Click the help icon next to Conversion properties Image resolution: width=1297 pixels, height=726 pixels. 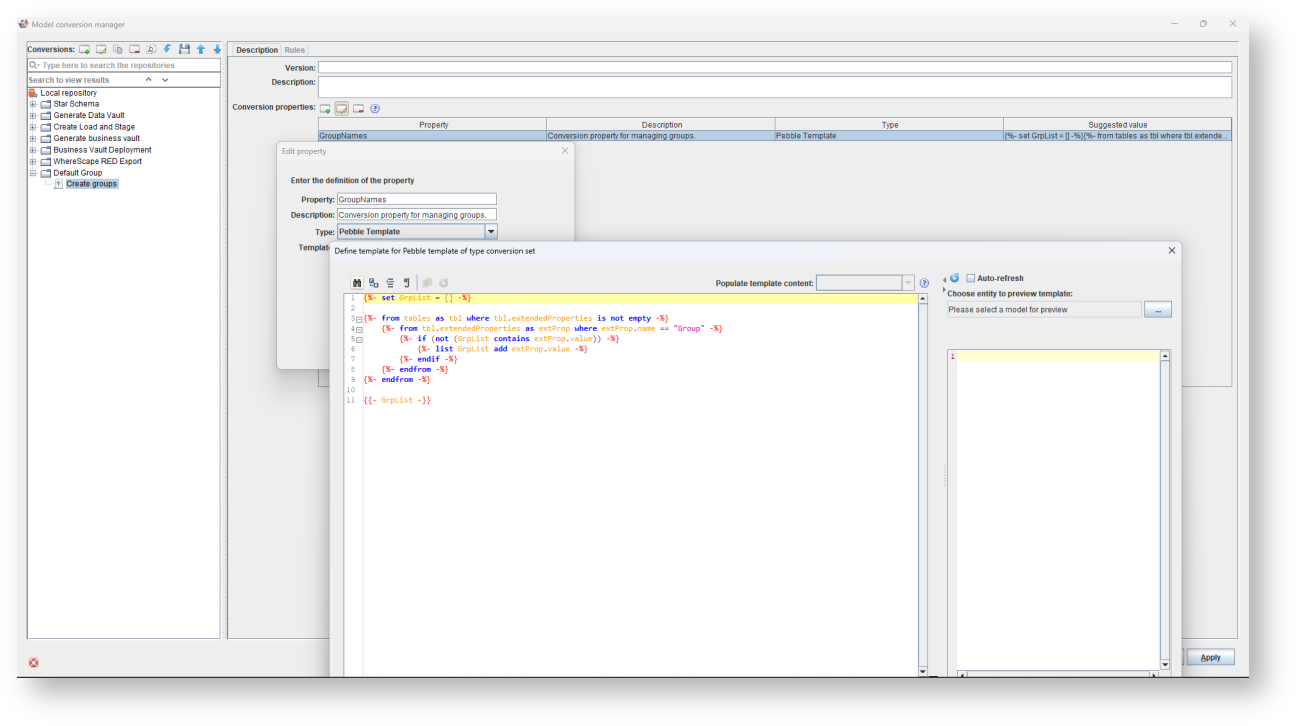(x=375, y=108)
